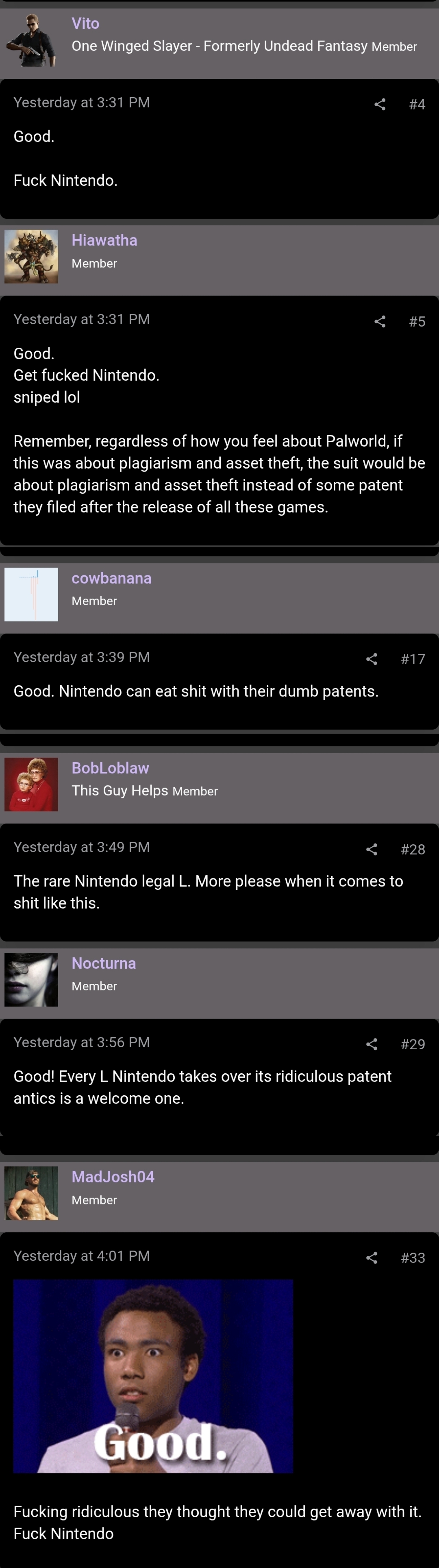Open the 'Good.' GIF image
This screenshot has width=439, height=1568.
click(153, 1376)
